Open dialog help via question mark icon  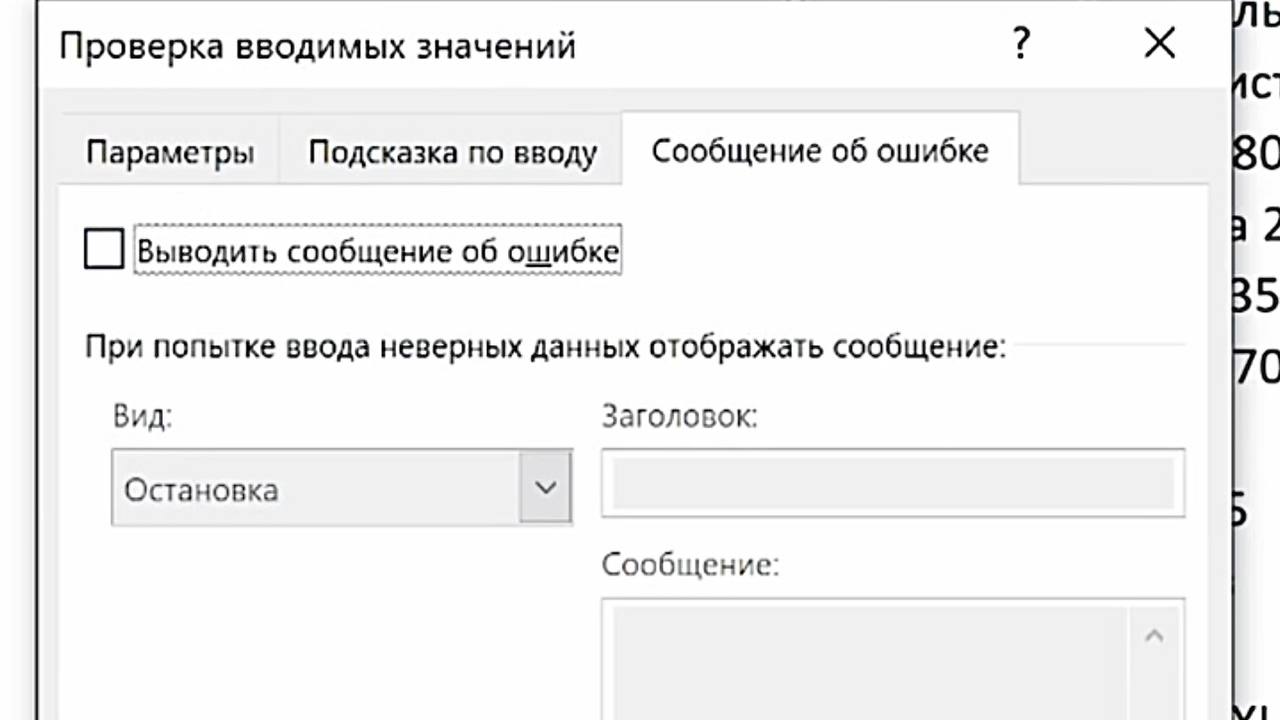[1020, 45]
